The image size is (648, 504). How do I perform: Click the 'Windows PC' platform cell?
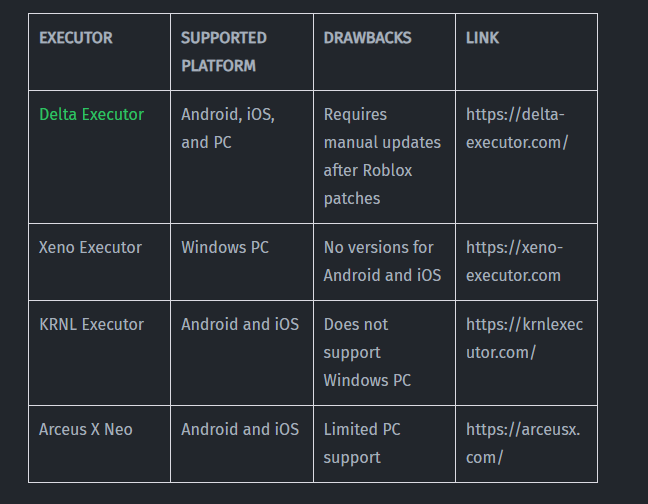[225, 247]
